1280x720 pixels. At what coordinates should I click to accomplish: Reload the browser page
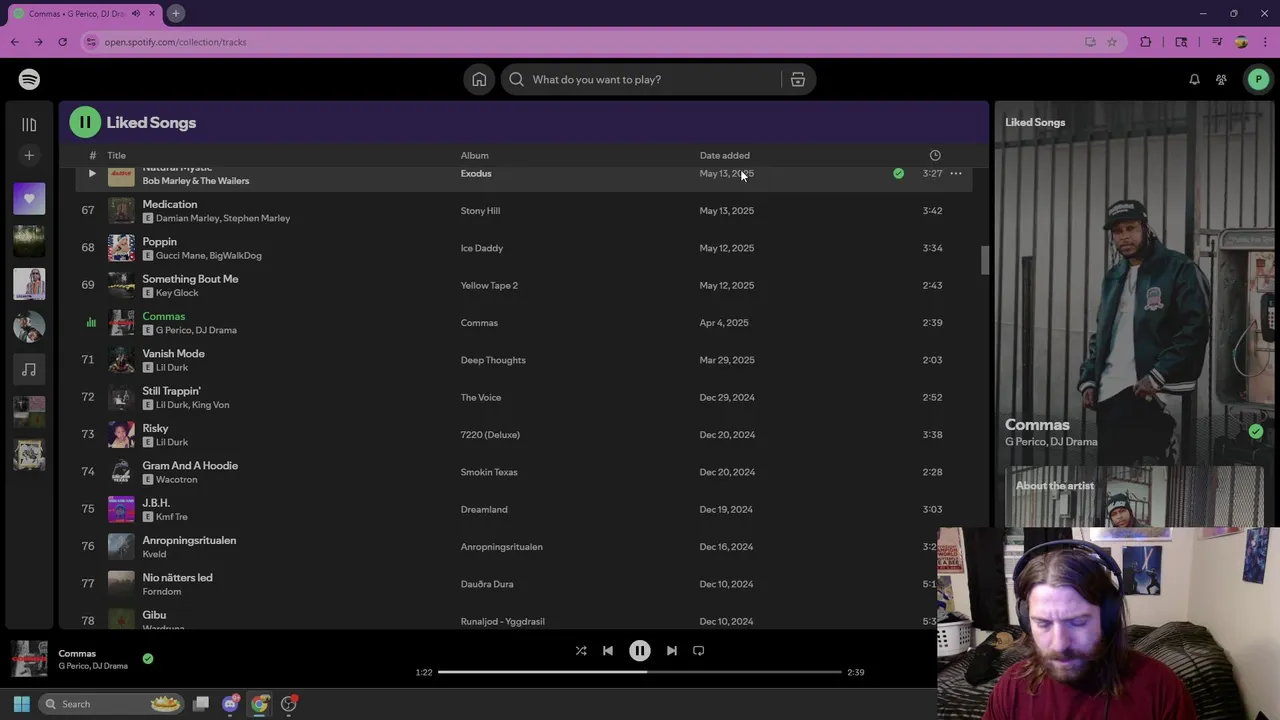click(x=62, y=42)
